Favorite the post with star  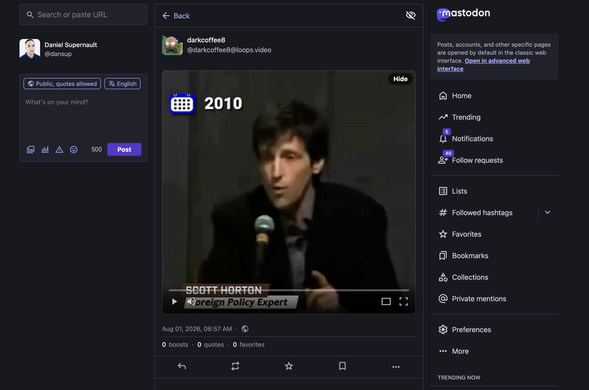[x=288, y=366]
